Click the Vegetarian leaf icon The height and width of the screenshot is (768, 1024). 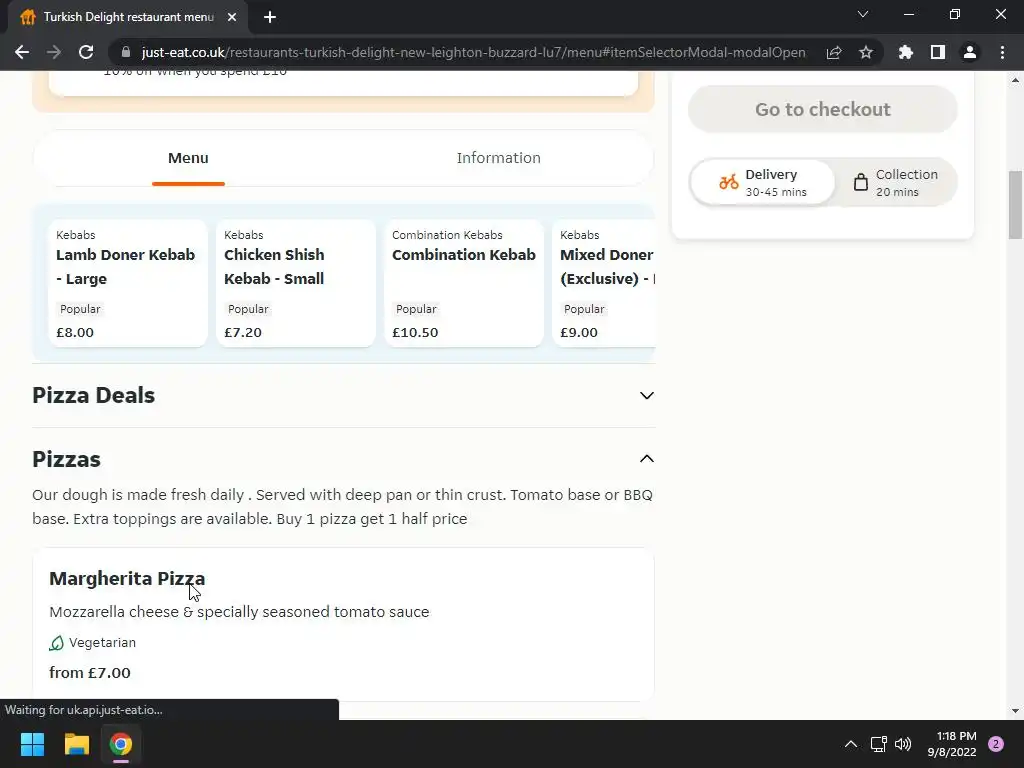tap(57, 643)
